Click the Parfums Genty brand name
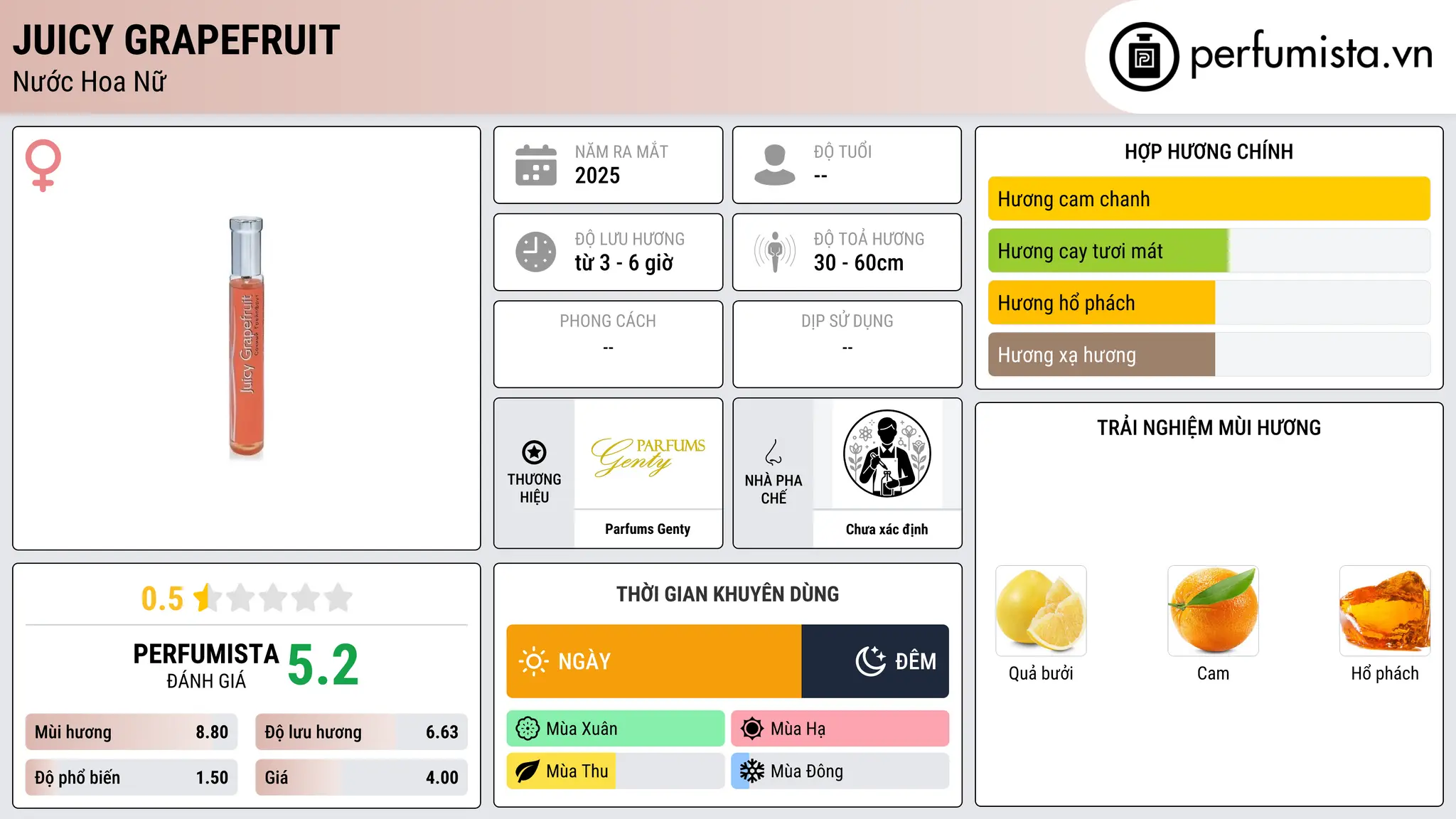Image resolution: width=1456 pixels, height=819 pixels. (648, 529)
